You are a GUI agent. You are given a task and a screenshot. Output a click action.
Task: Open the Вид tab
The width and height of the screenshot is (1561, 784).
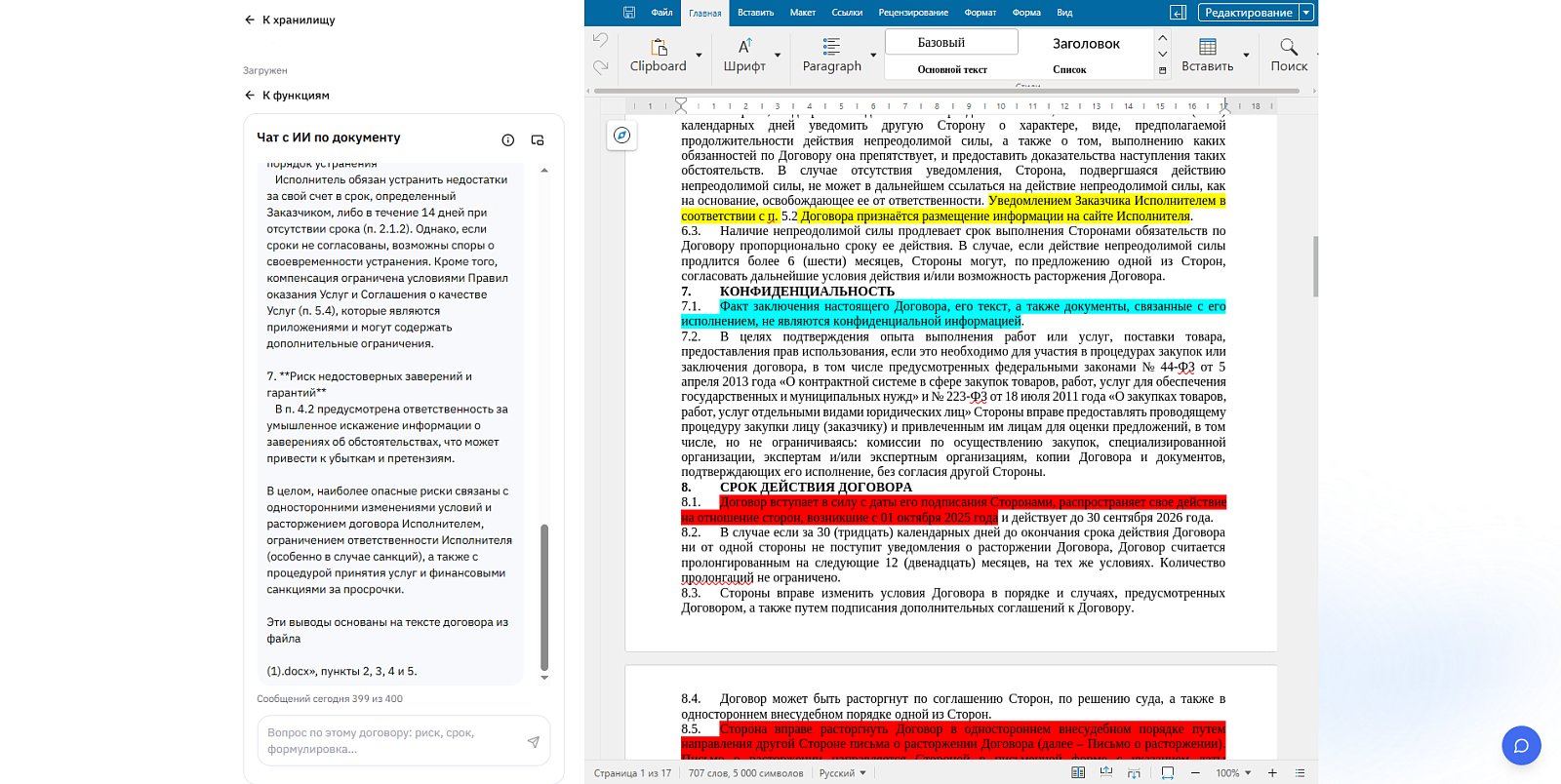pos(1064,13)
